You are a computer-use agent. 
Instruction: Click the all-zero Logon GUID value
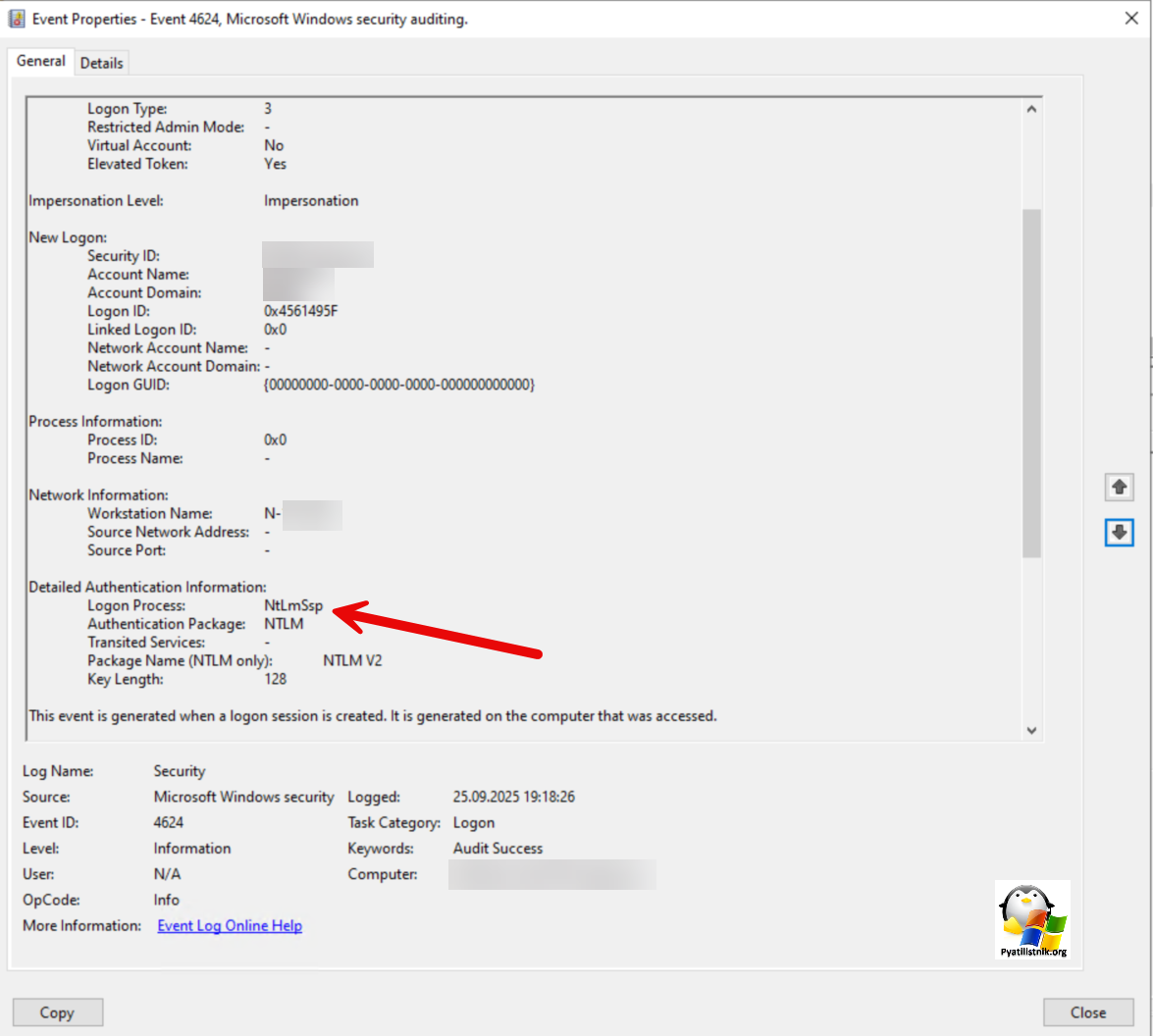[398, 386]
